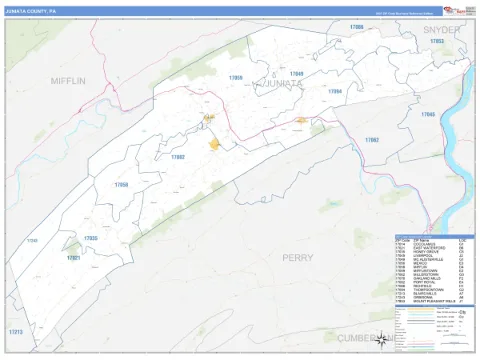Click ZIP code label 17086 on the map

pyautogui.click(x=357, y=27)
